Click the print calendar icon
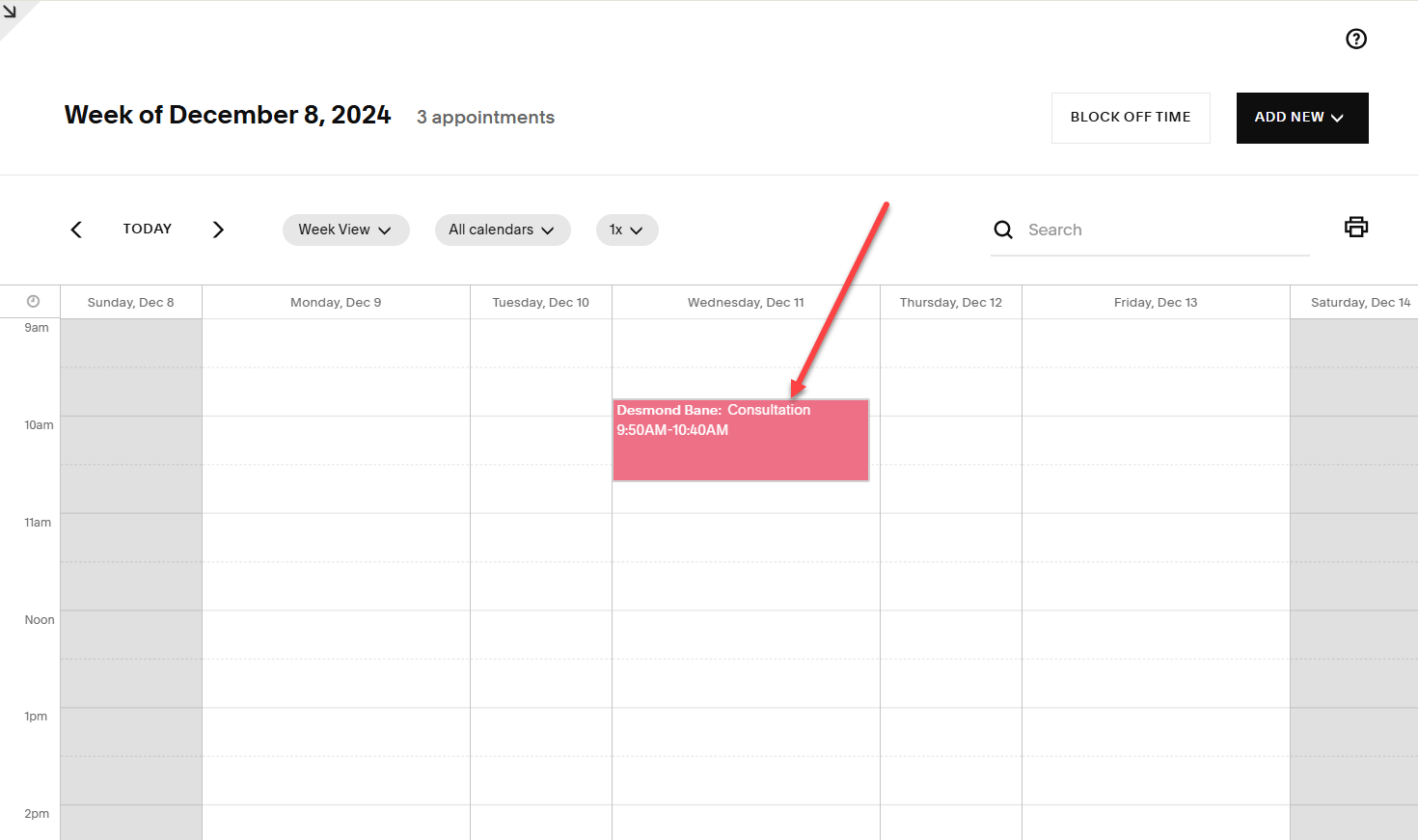The image size is (1418, 840). click(1356, 227)
